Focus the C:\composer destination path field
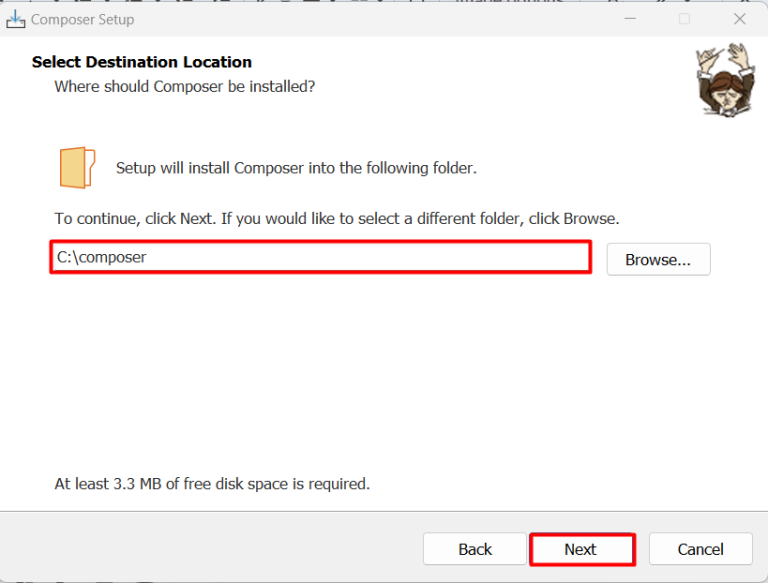 pos(320,257)
